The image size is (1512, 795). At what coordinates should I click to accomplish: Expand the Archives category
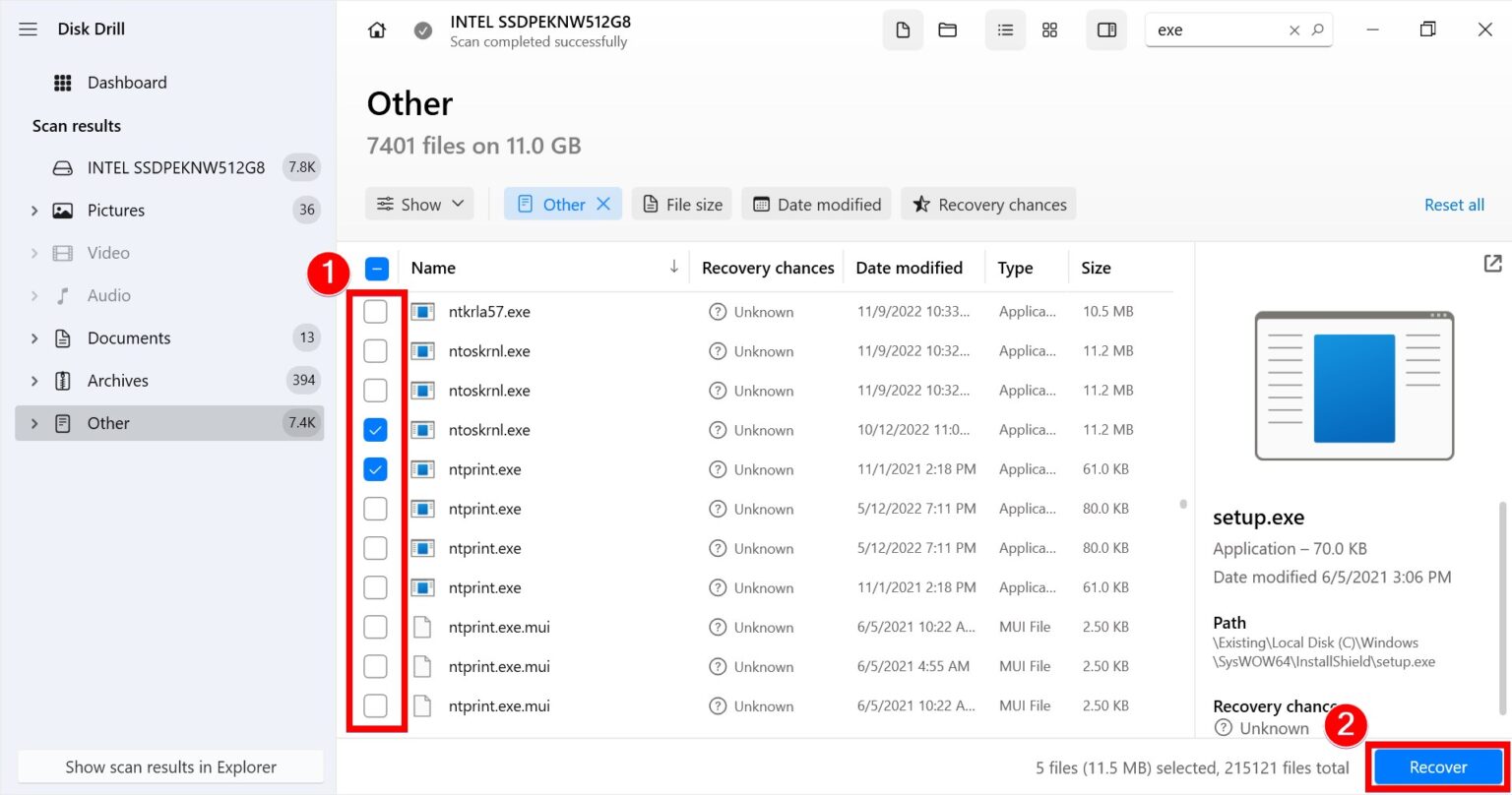click(35, 380)
